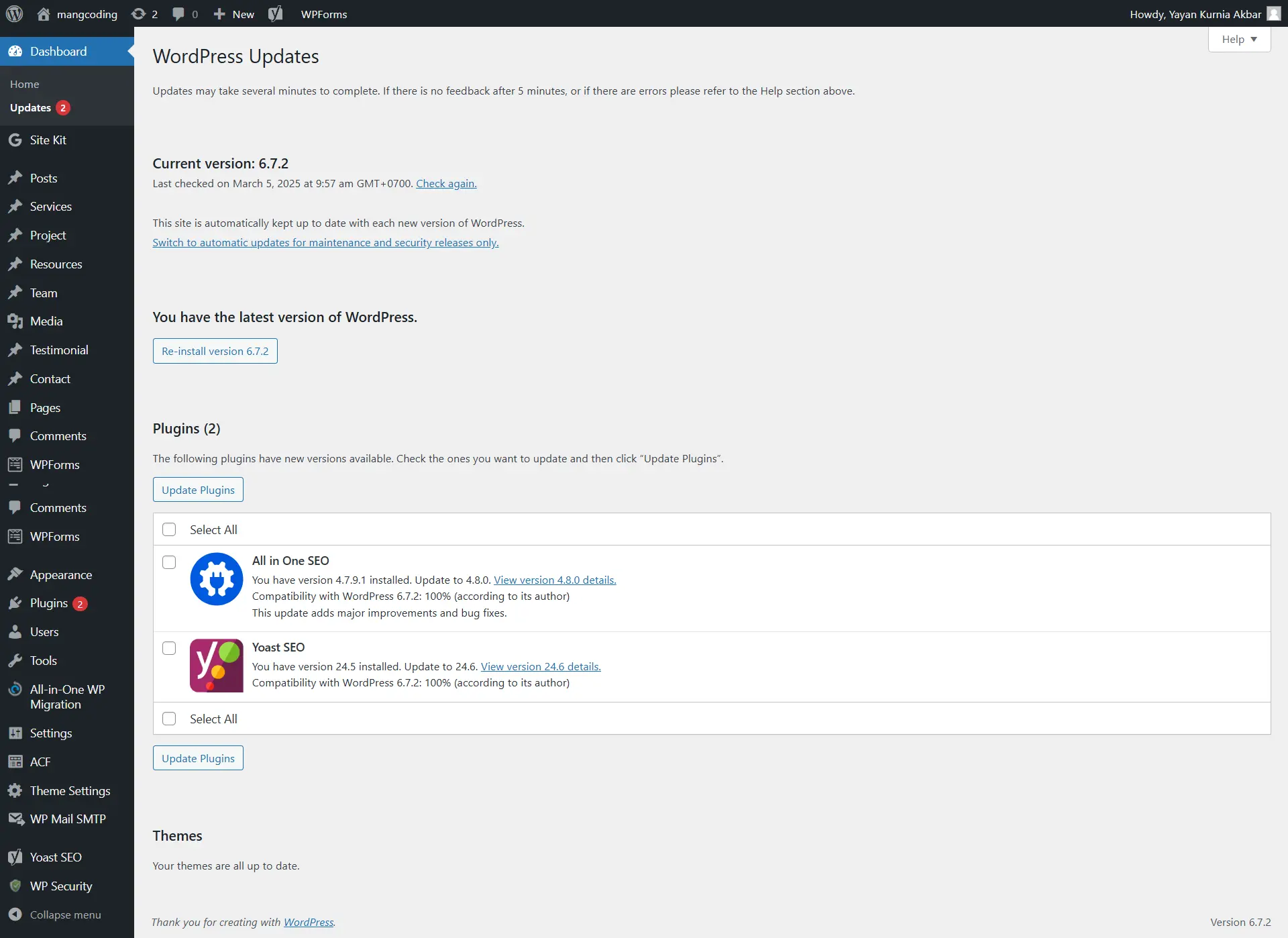Tick the top Select All checkbox
This screenshot has height=938, width=1288.
tap(169, 530)
